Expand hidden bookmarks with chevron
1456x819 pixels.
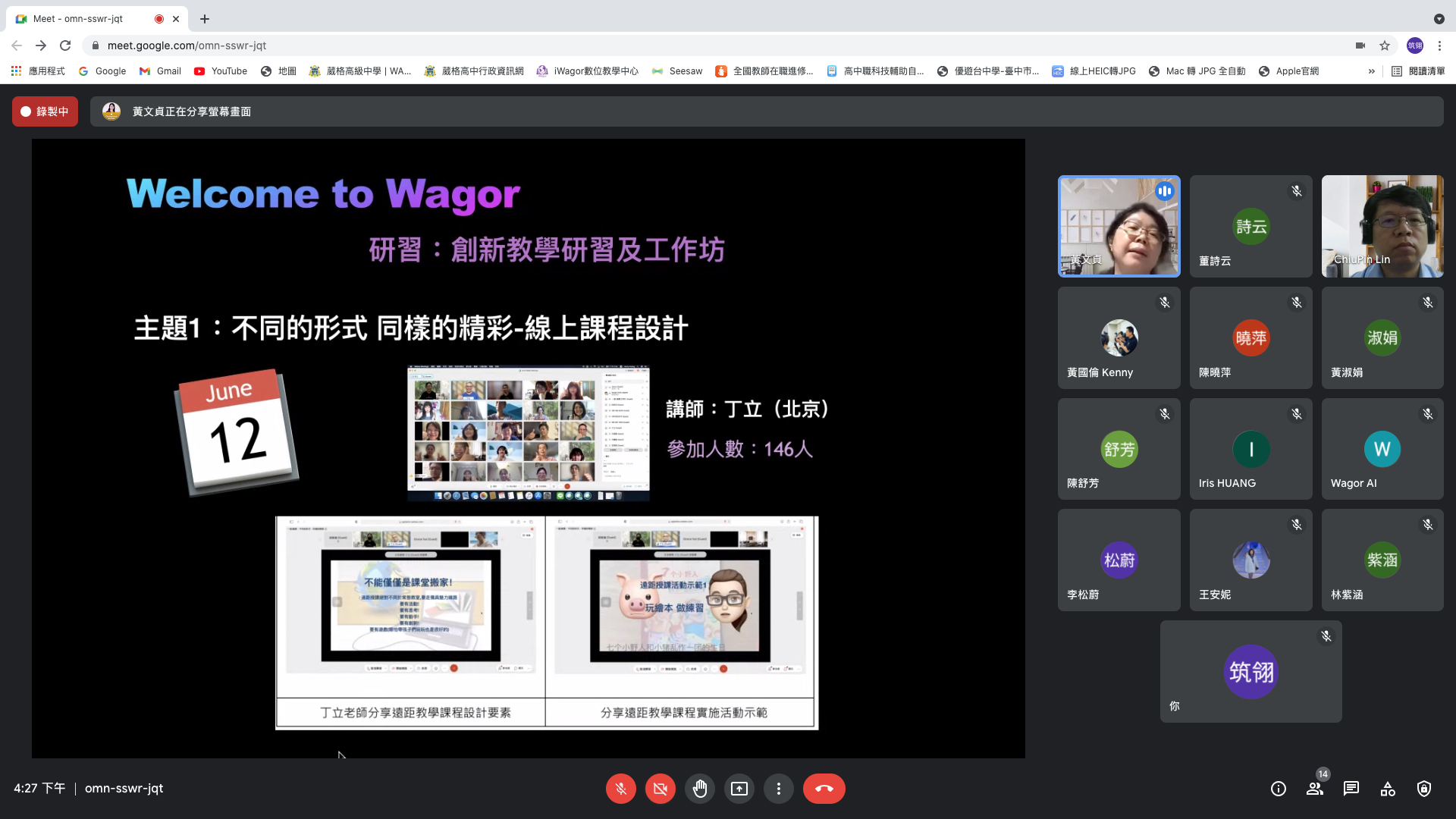point(1371,71)
